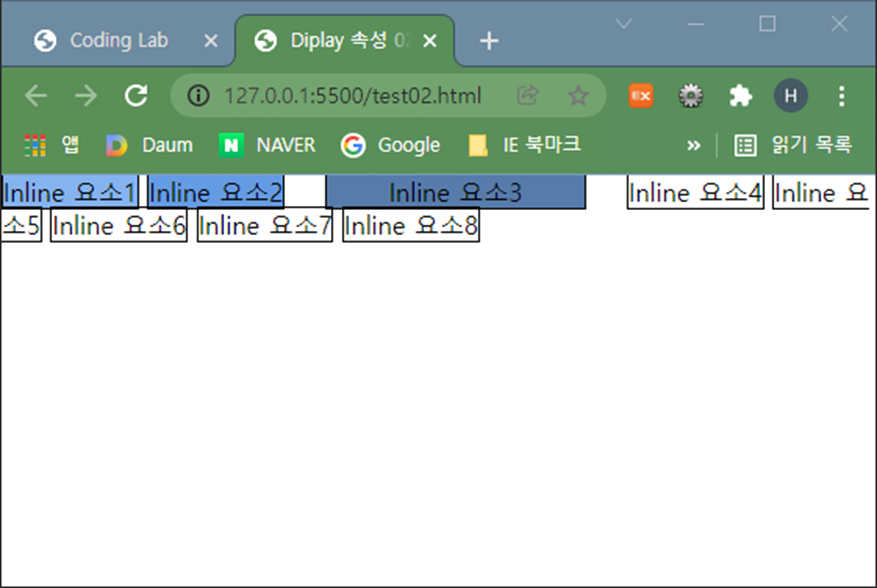Viewport: 877px width, 588px height.
Task: Open Chrome three-dot menu
Action: [841, 96]
